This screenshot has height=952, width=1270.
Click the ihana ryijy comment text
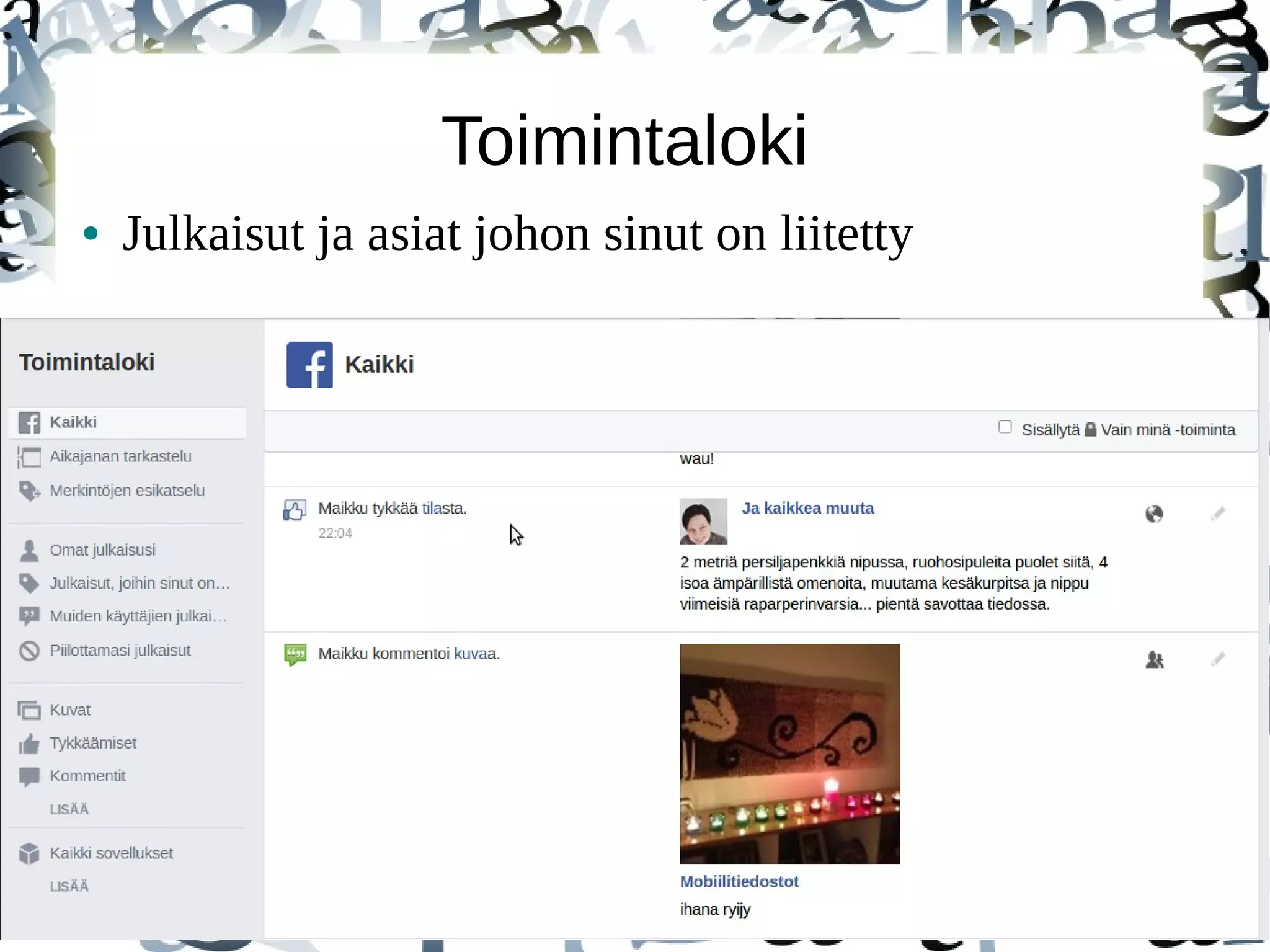715,910
